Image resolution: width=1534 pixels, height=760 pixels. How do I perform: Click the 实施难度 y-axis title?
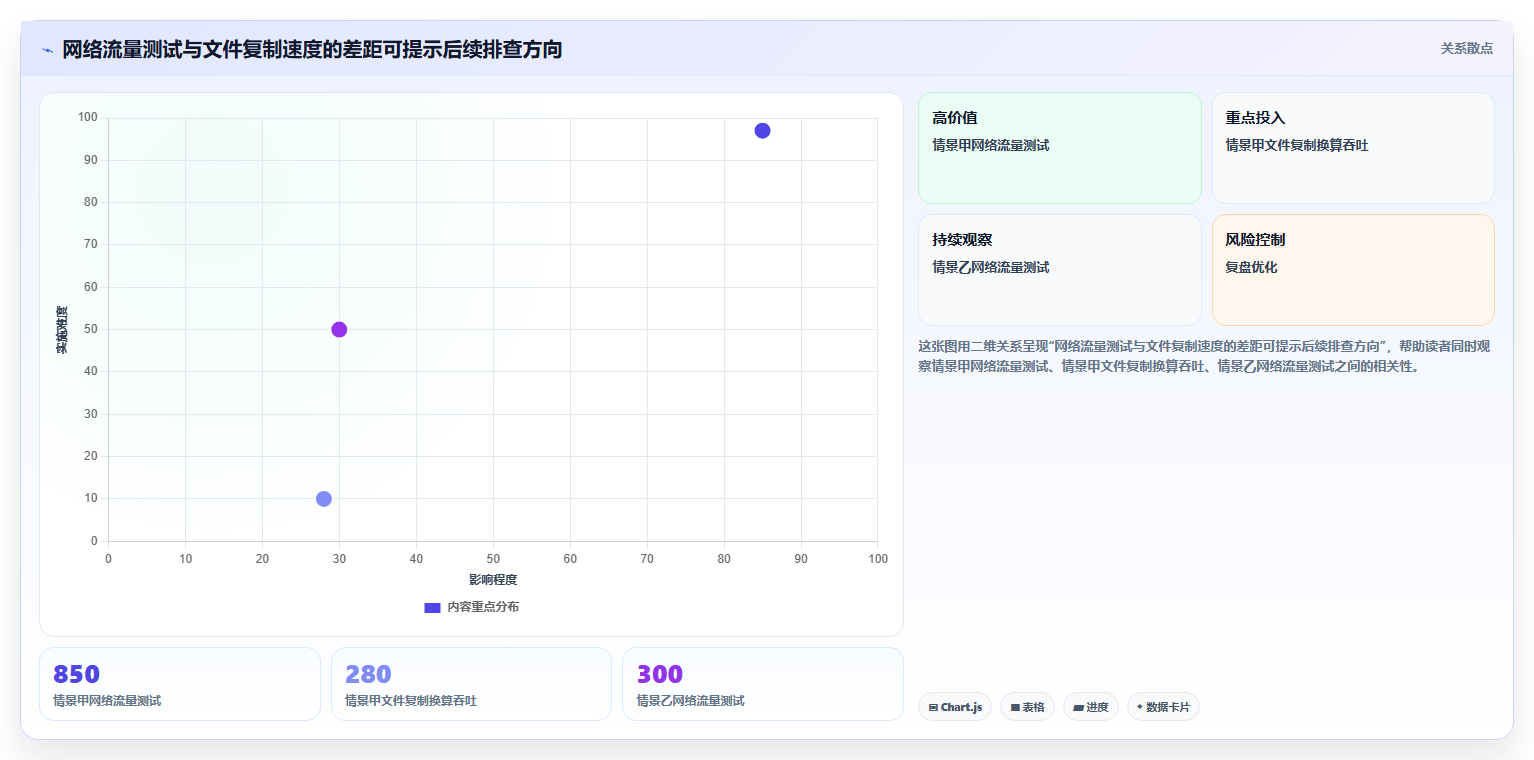coord(62,330)
